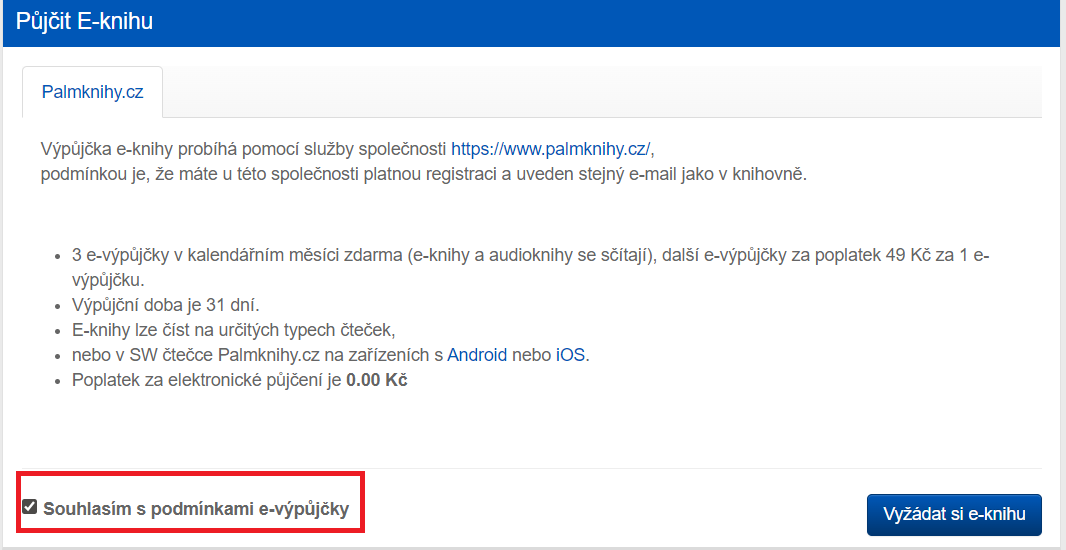Viewport: 1066px width, 550px height.
Task: Follow the Android app link
Action: pyautogui.click(x=477, y=355)
